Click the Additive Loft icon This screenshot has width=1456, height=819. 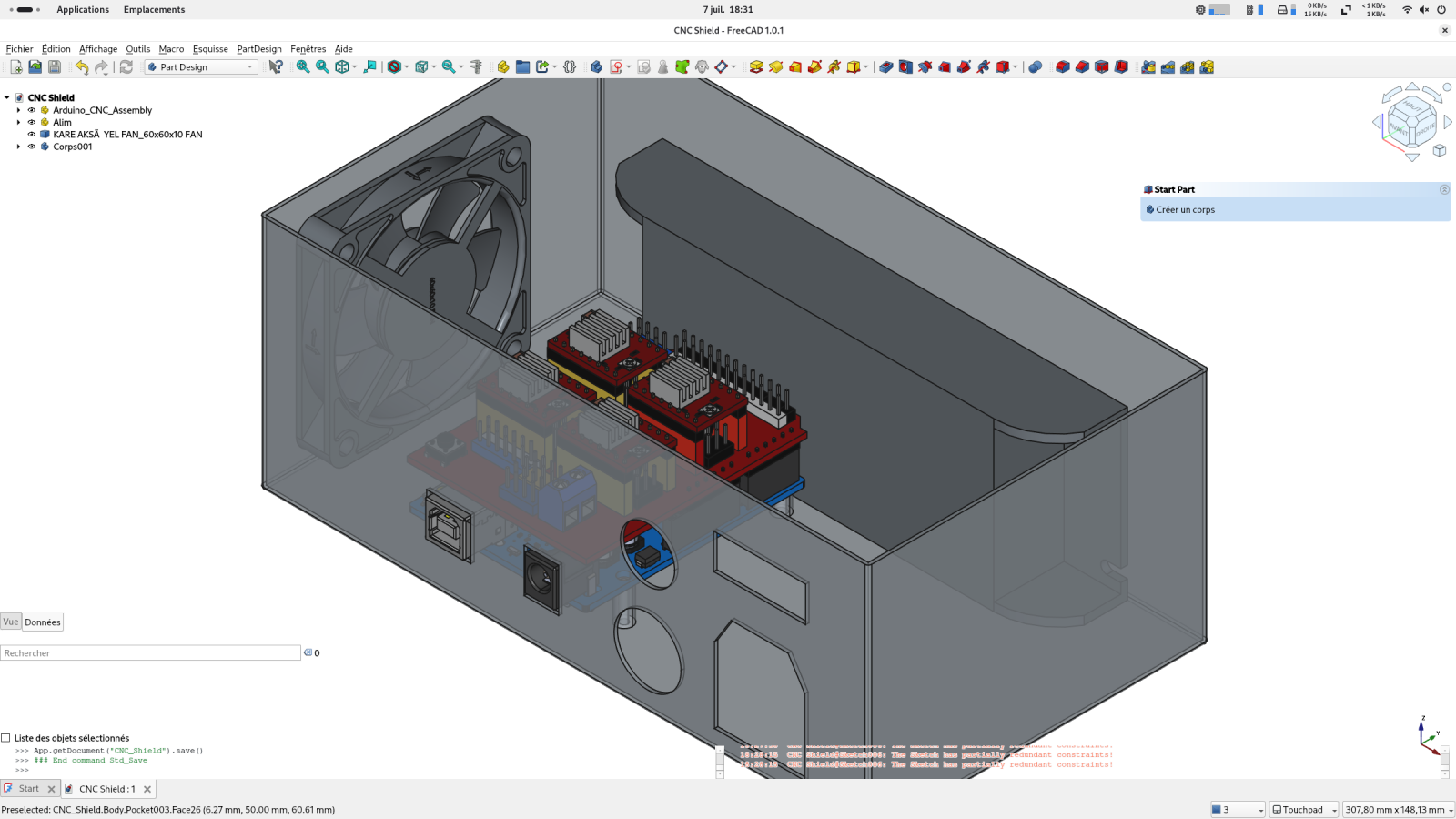coord(795,66)
